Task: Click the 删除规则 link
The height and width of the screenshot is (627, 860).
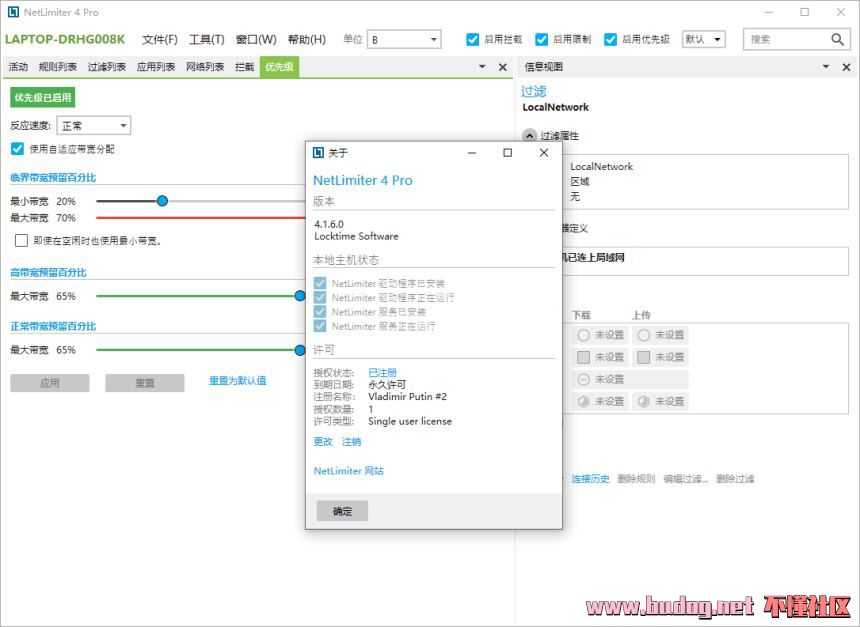Action: (x=636, y=479)
